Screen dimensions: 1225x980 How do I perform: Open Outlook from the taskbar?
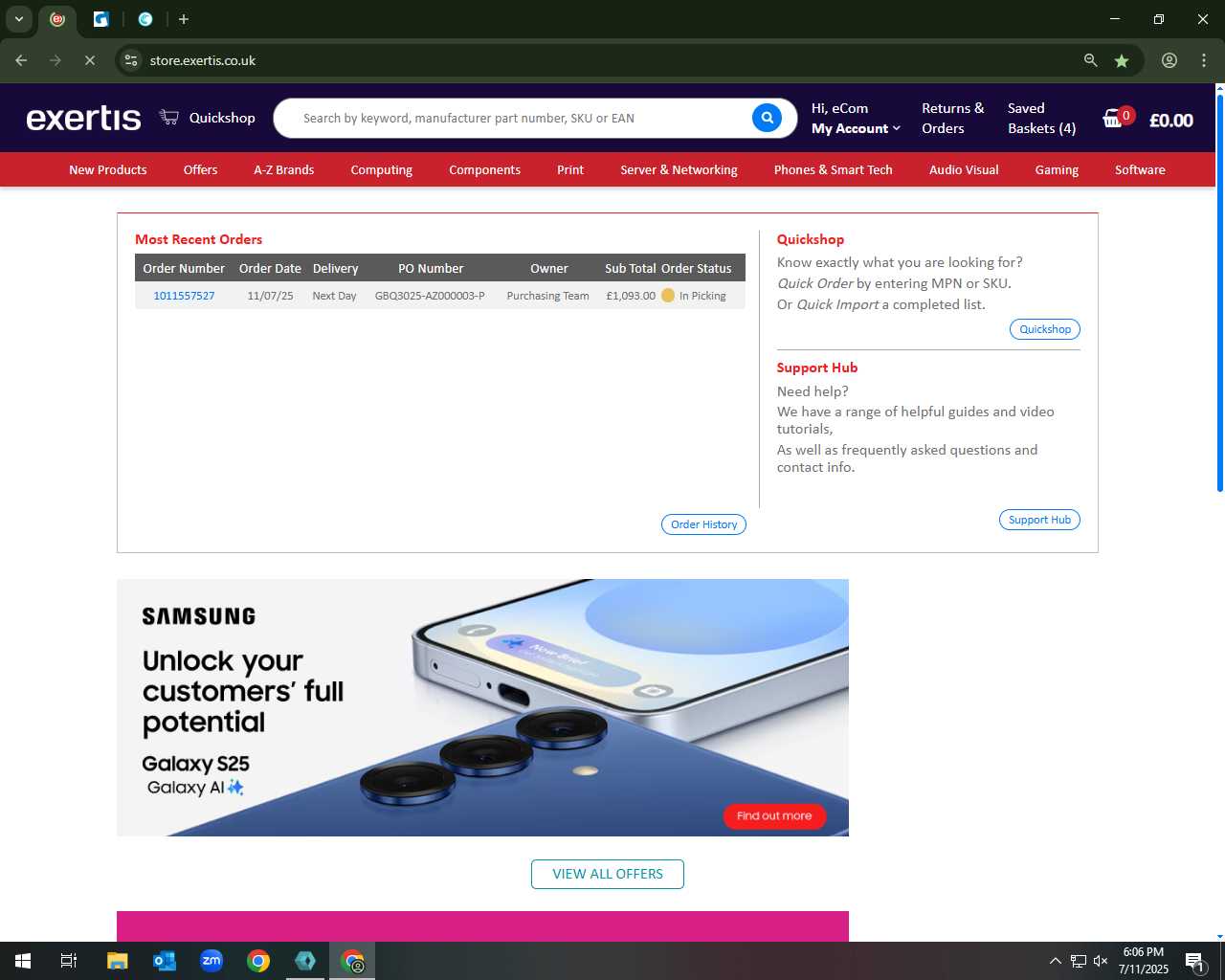165,961
